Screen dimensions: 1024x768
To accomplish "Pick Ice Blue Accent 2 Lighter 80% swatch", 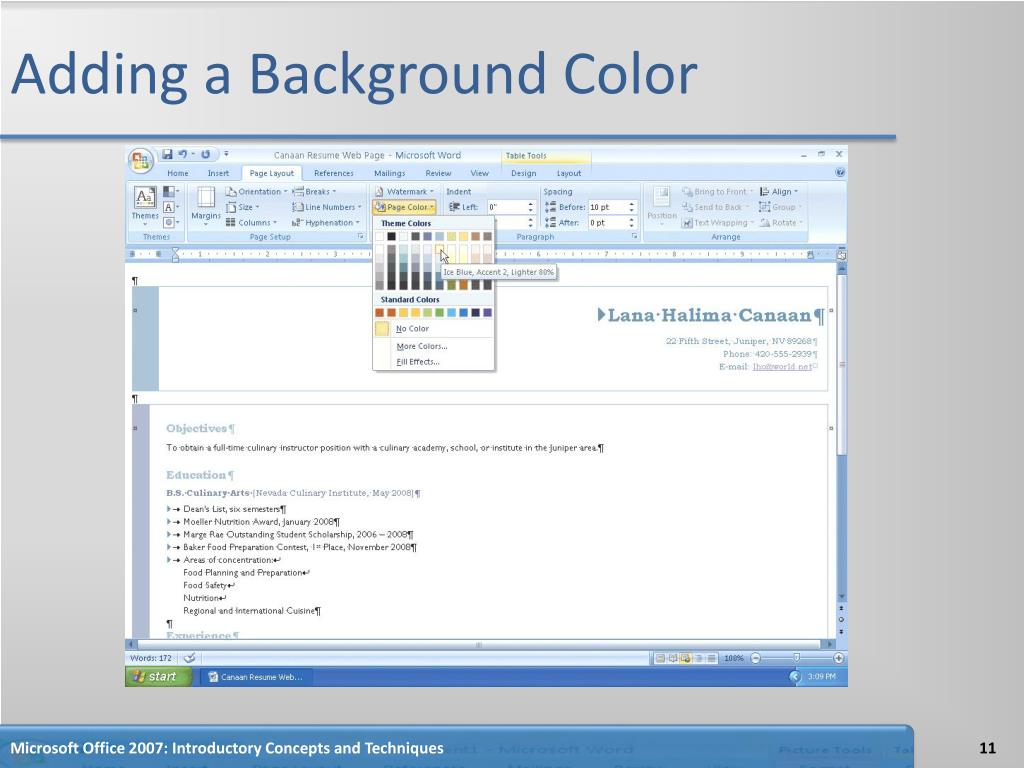I will [x=440, y=249].
